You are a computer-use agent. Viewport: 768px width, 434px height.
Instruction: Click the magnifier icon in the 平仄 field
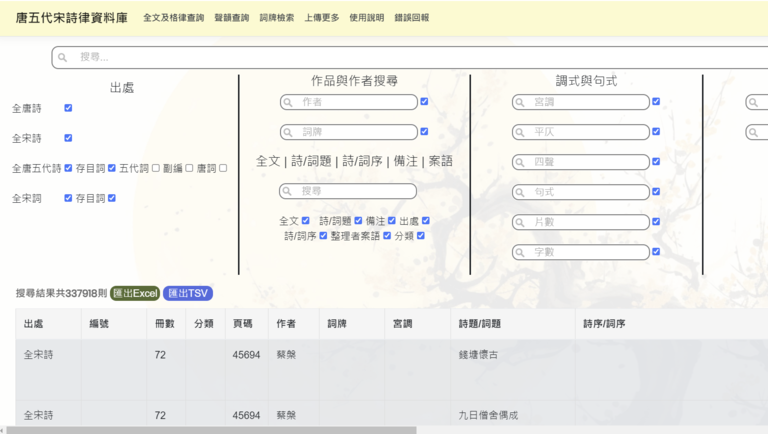(x=523, y=132)
